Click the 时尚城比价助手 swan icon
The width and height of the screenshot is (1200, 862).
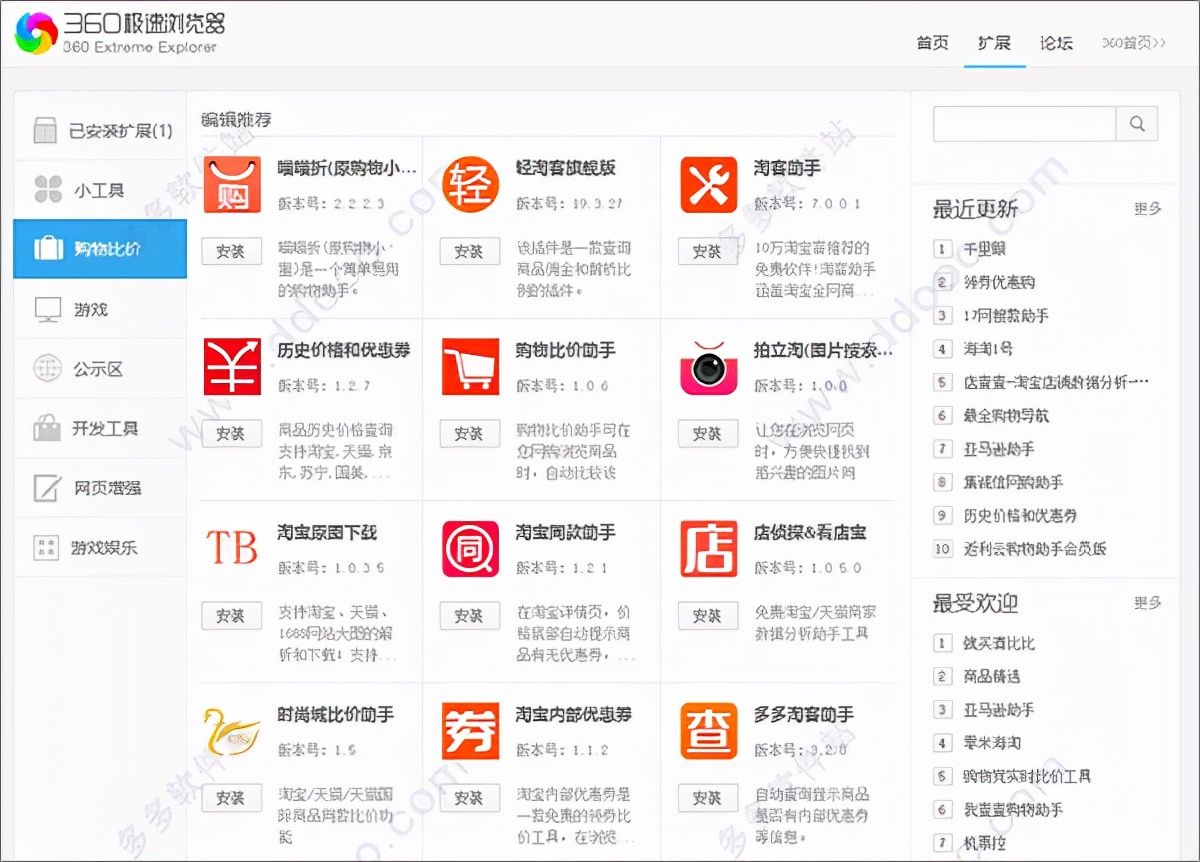231,730
